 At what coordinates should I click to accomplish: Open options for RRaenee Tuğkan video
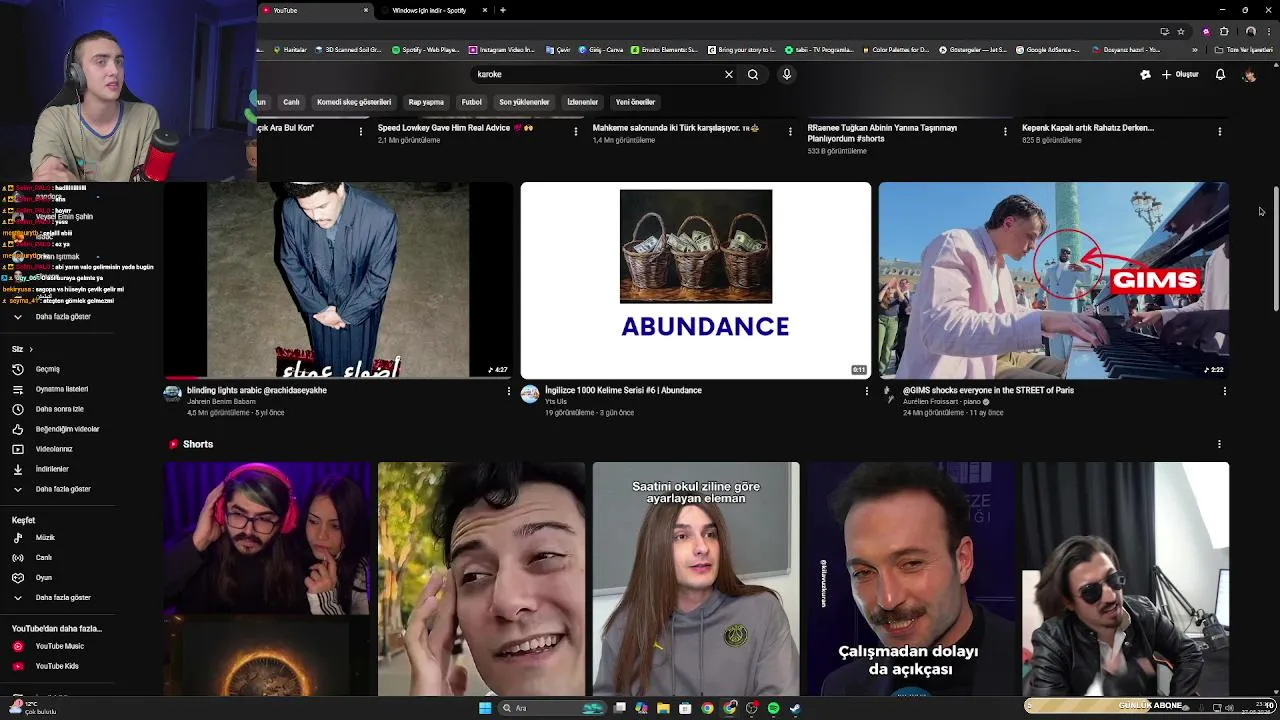(1005, 131)
